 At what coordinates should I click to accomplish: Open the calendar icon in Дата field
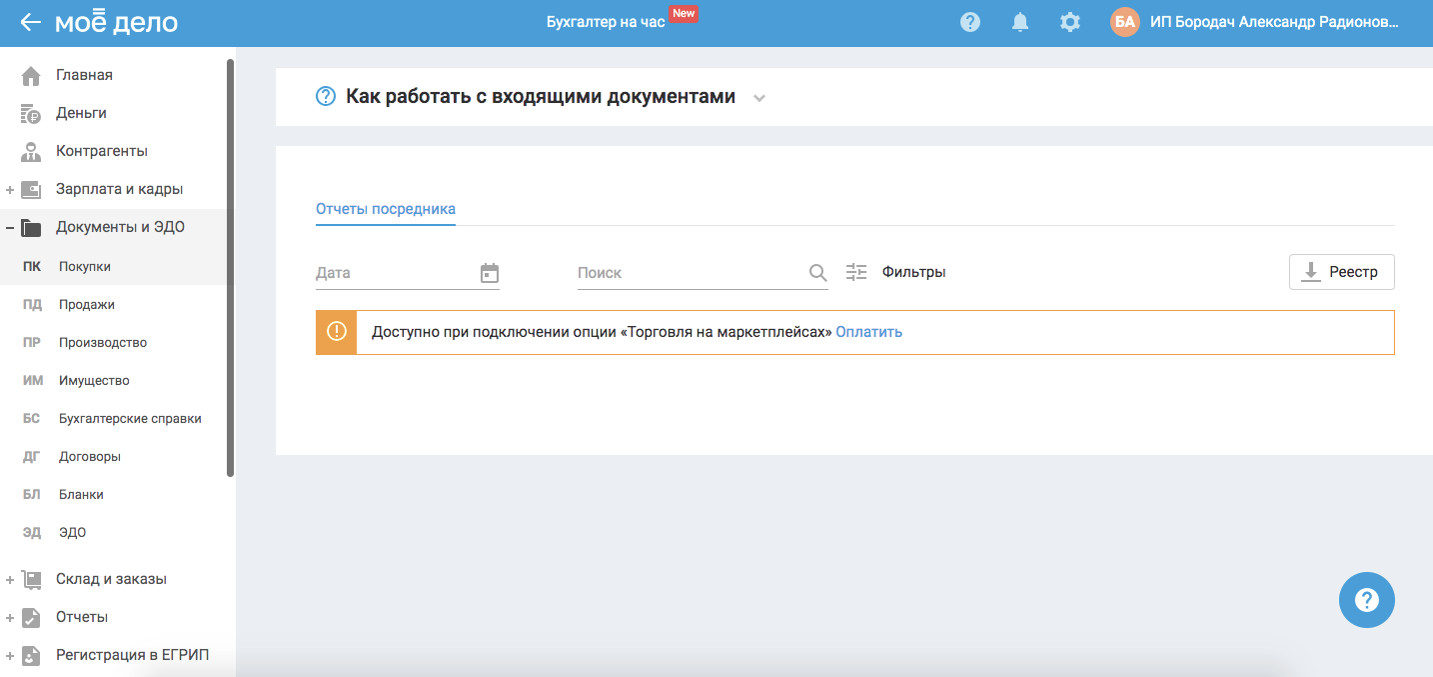489,273
